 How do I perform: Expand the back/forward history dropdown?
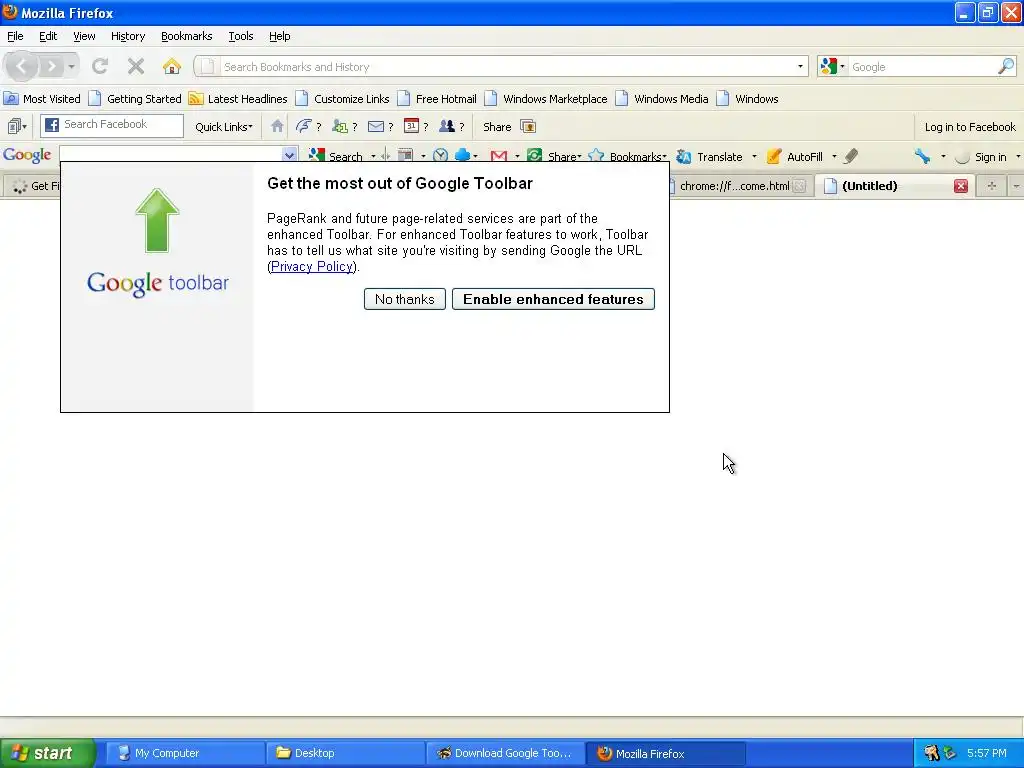(71, 67)
